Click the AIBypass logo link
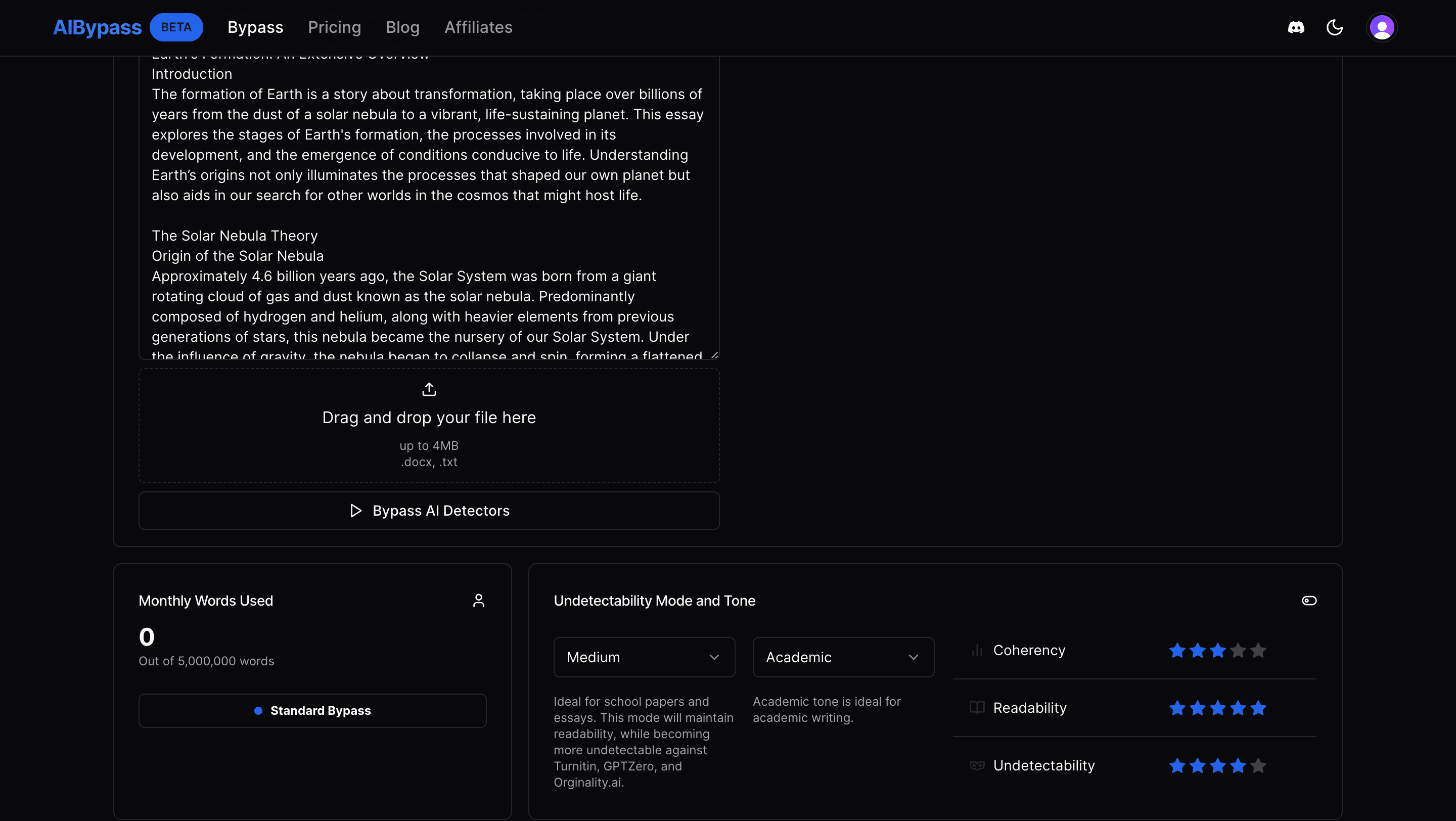Viewport: 1456px width, 821px height. pyautogui.click(x=97, y=27)
